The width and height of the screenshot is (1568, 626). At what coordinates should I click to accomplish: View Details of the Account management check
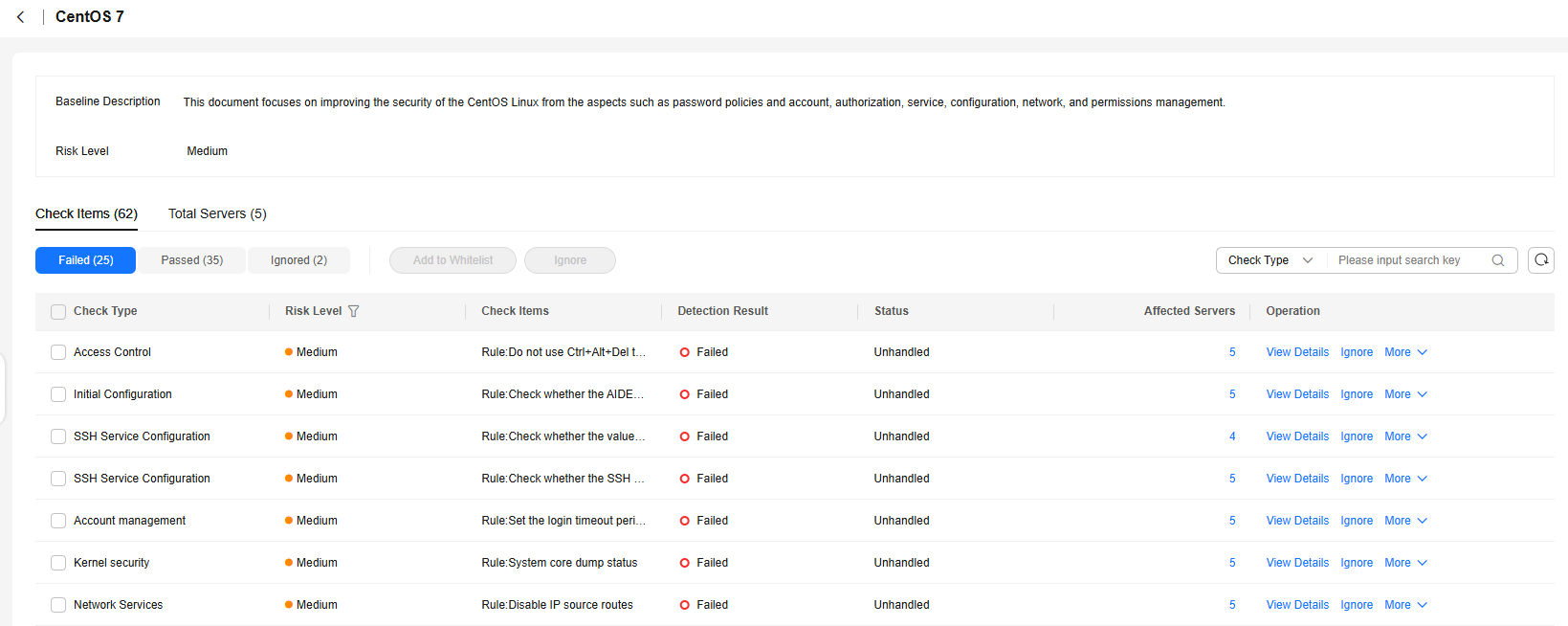(x=1297, y=521)
